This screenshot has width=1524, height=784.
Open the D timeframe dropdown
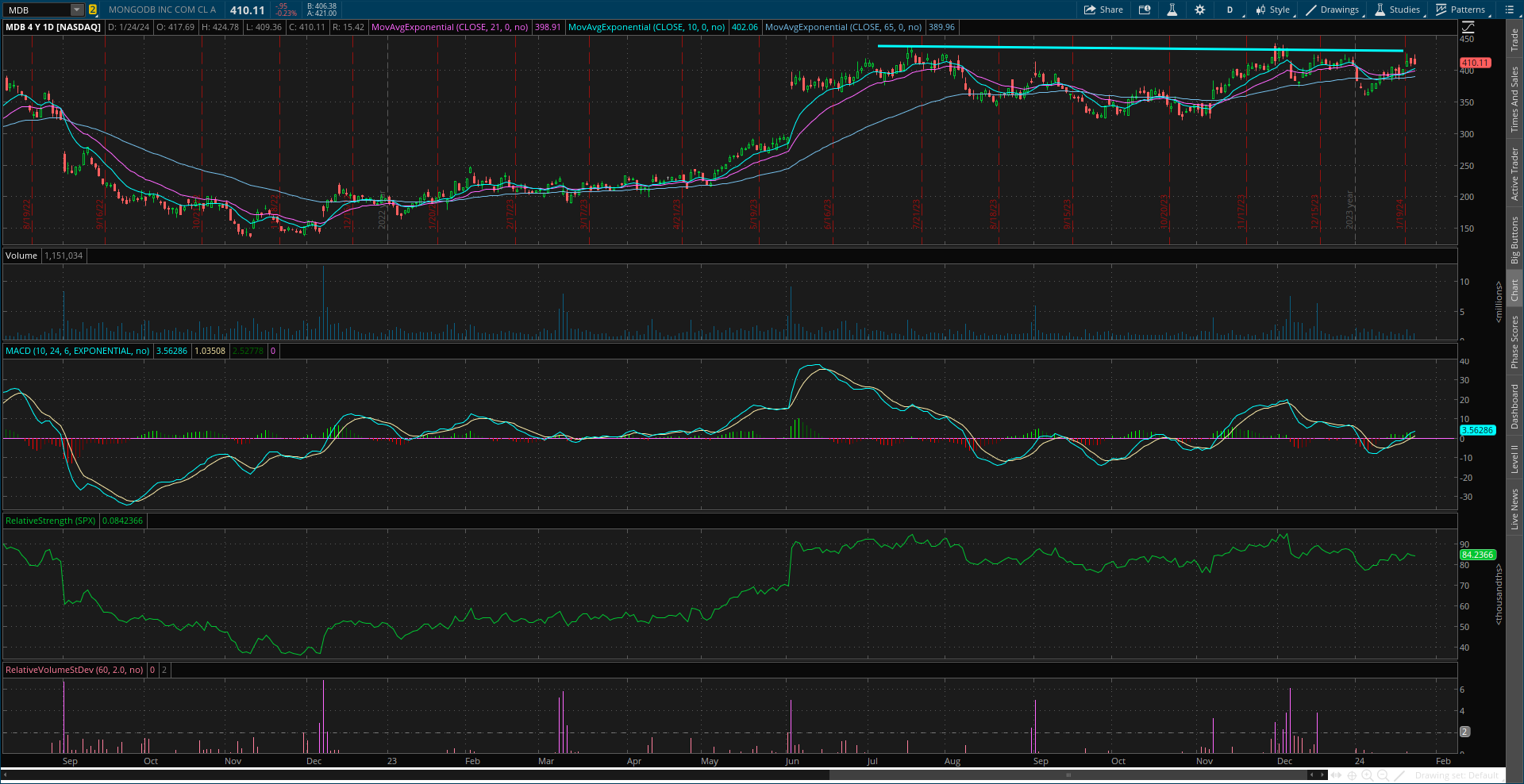coord(1230,10)
